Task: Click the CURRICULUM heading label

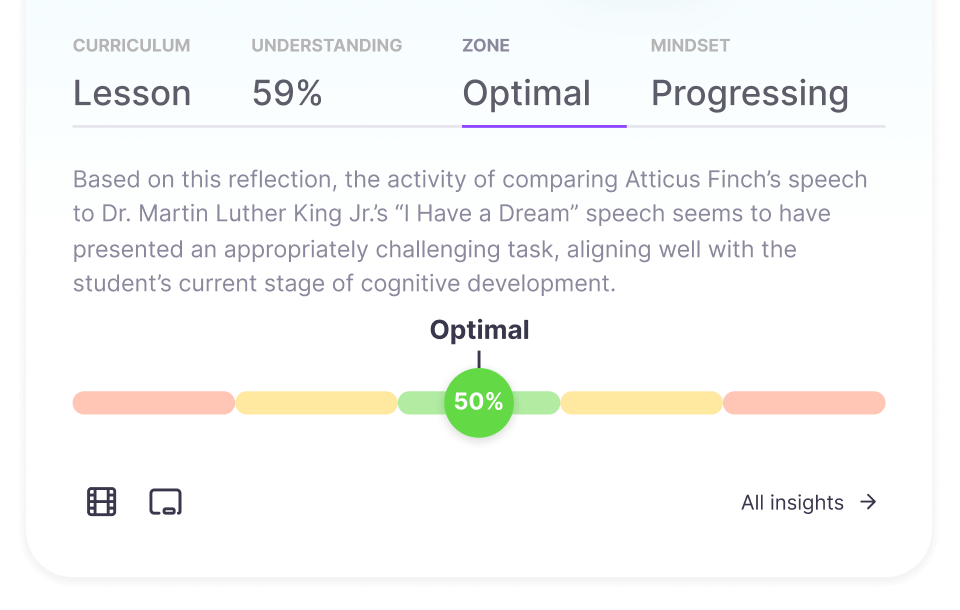Action: click(x=132, y=45)
